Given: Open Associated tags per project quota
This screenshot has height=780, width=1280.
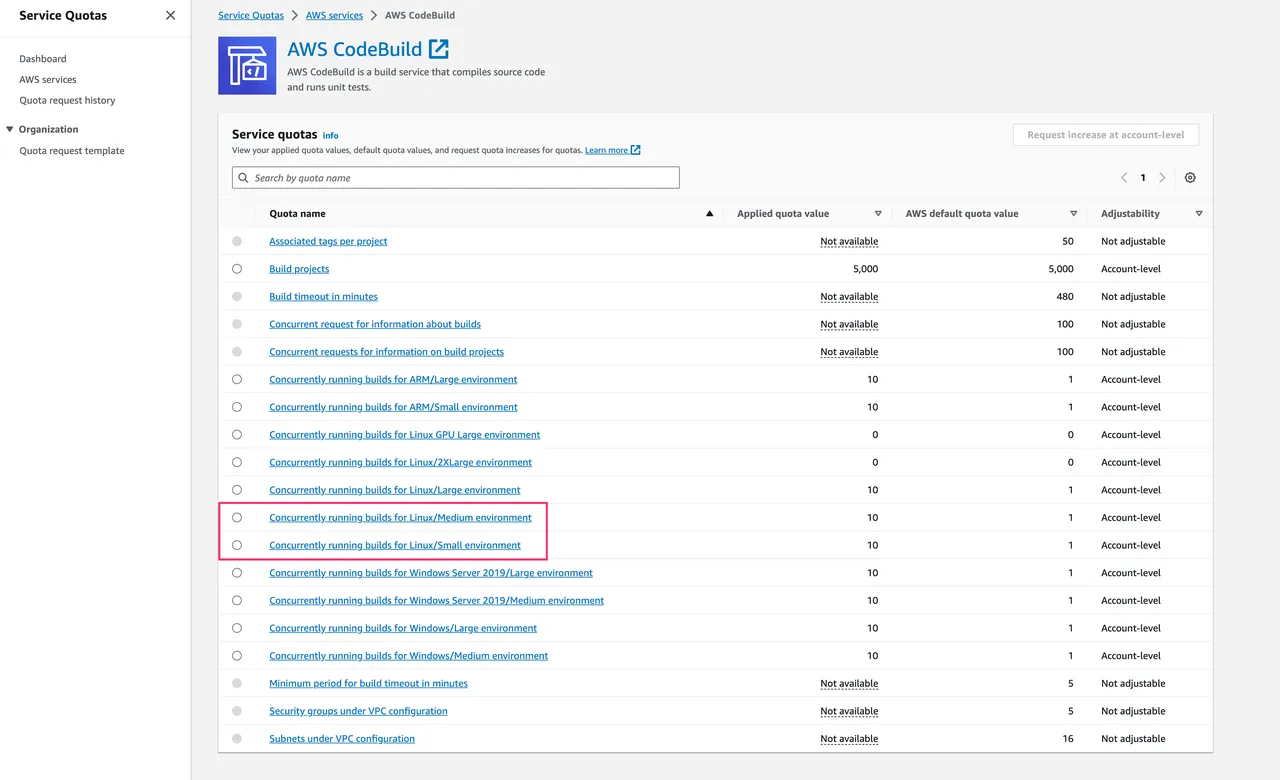Looking at the screenshot, I should tap(328, 242).
